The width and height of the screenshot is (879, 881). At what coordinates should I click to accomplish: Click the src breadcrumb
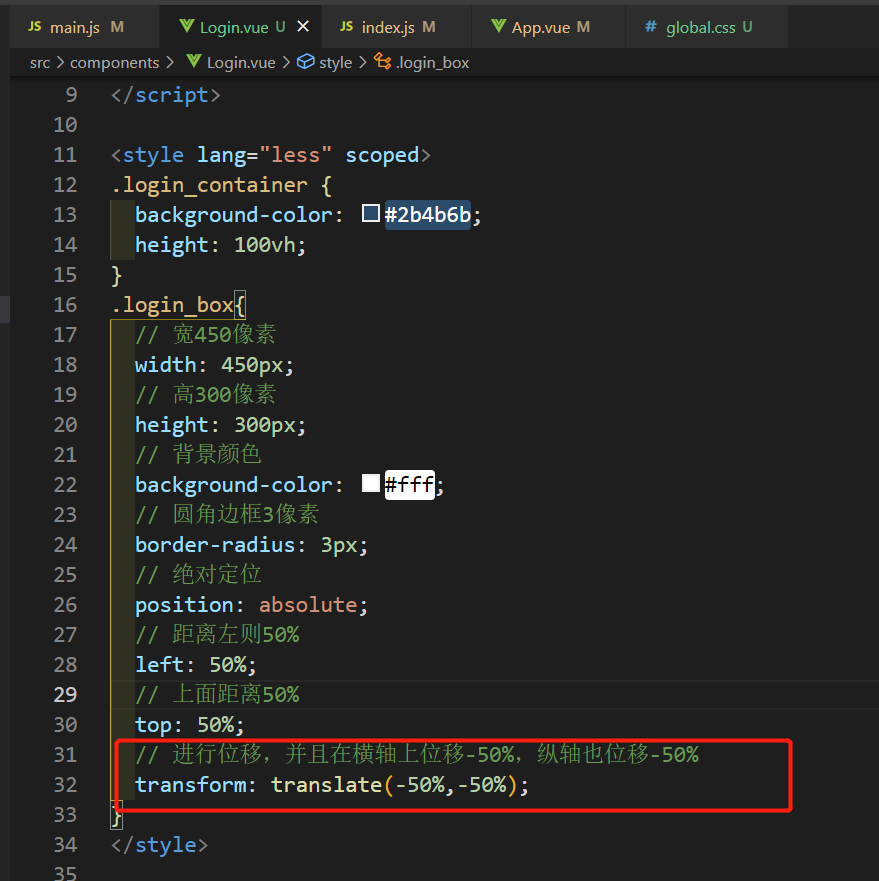[x=40, y=62]
